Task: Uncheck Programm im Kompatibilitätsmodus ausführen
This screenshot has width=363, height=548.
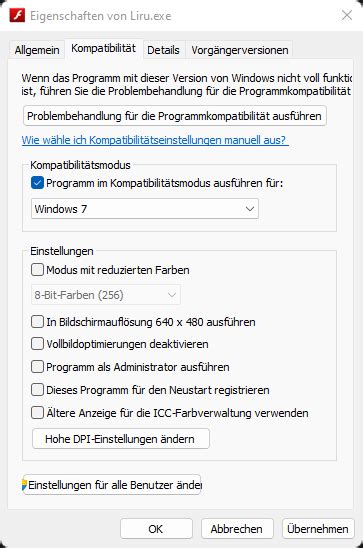Action: (37, 183)
